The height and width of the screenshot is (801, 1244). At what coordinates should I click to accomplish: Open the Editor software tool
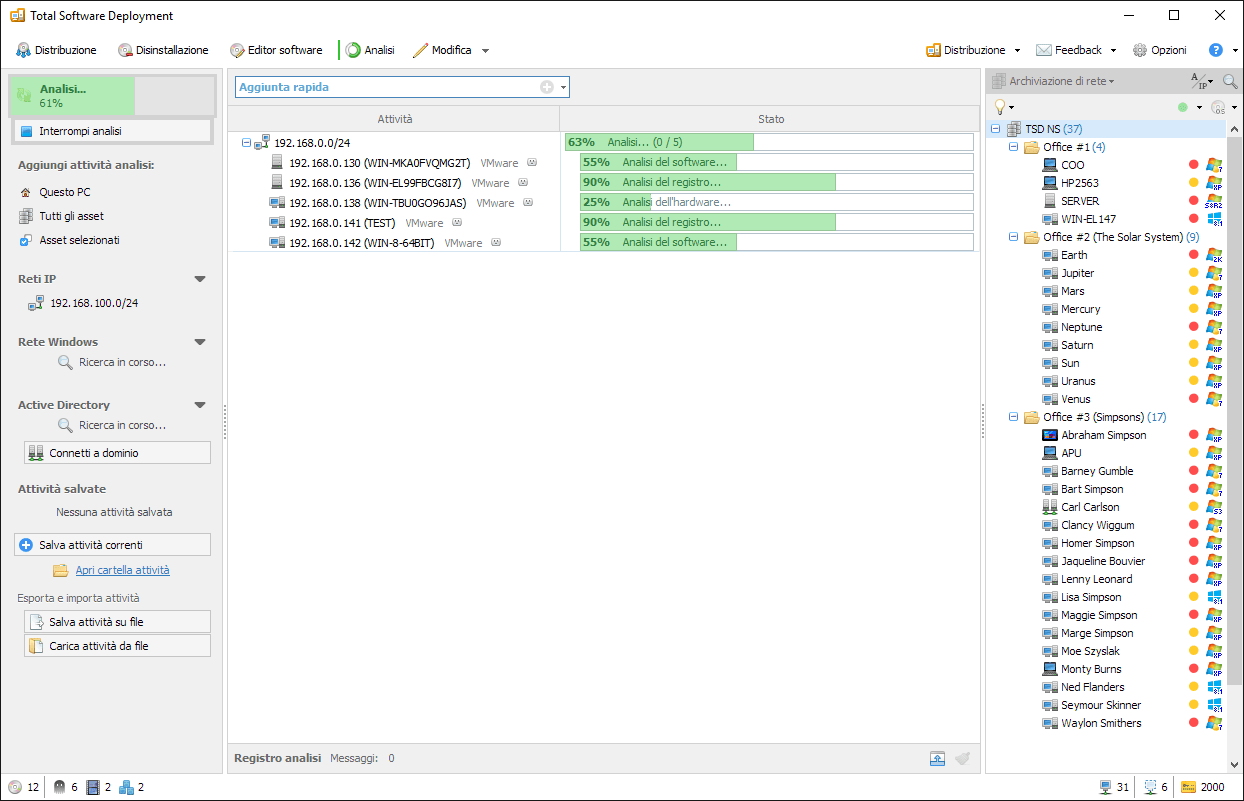276,50
